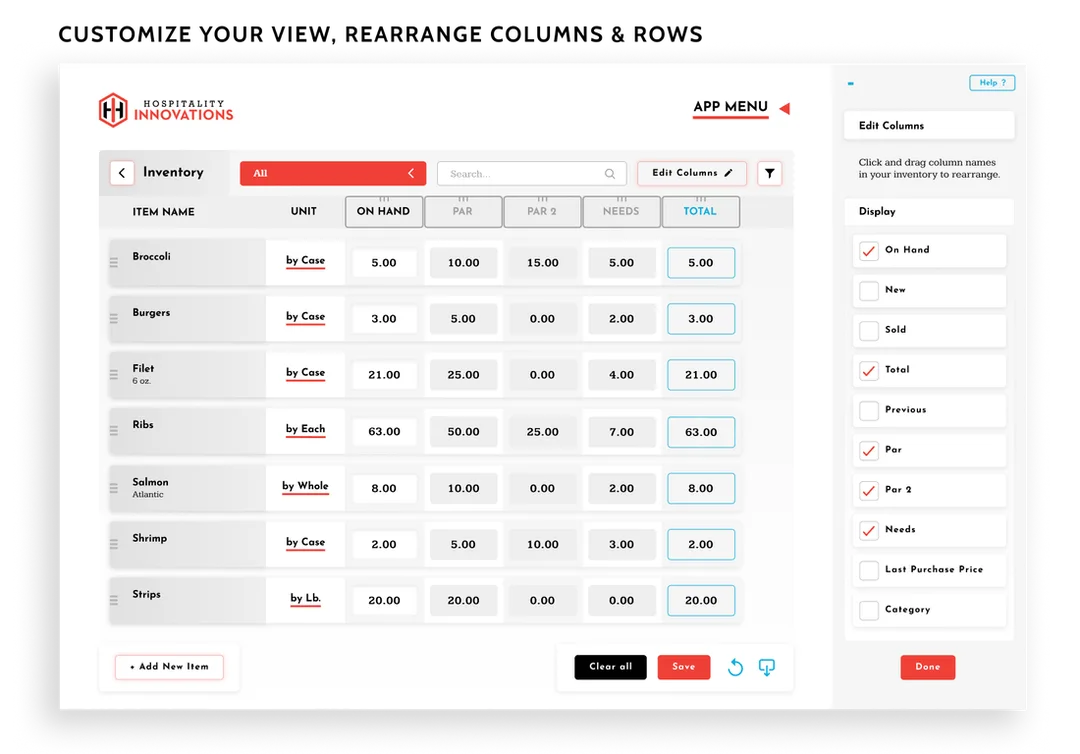Grab the Strips row drag handle

tap(114, 600)
